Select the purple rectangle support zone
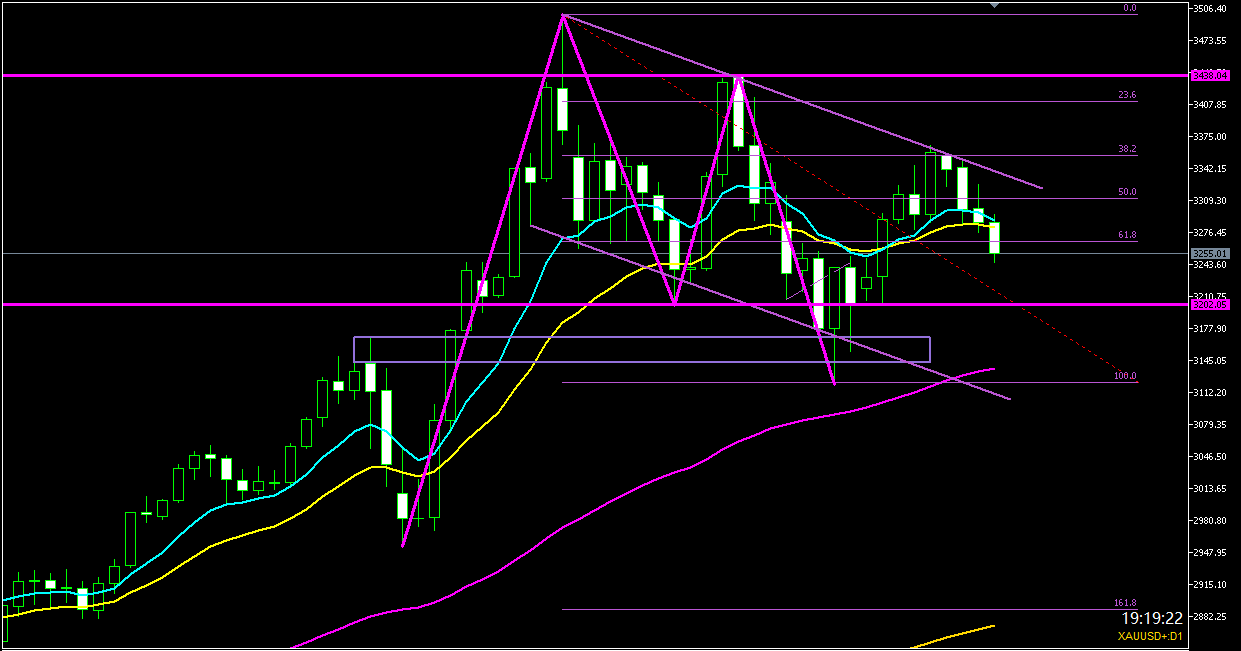 click(641, 349)
